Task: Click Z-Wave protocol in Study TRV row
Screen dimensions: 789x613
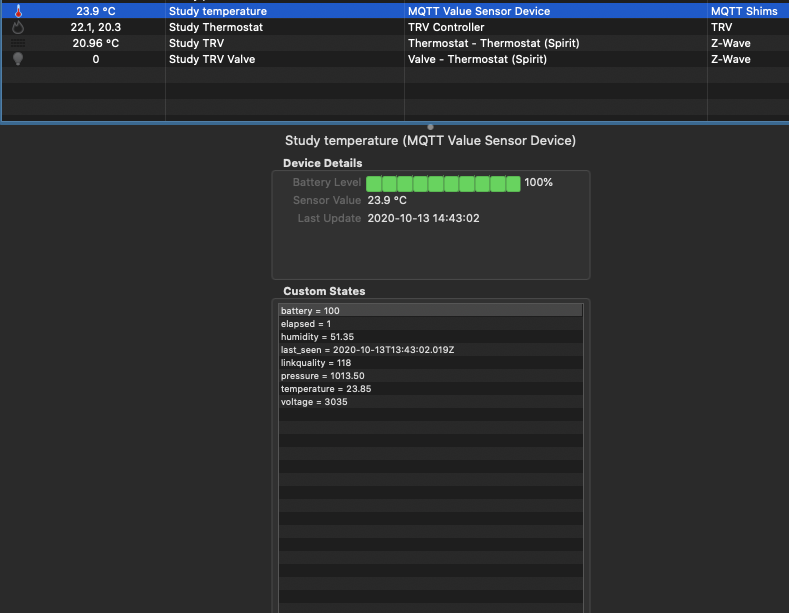Action: (x=731, y=43)
